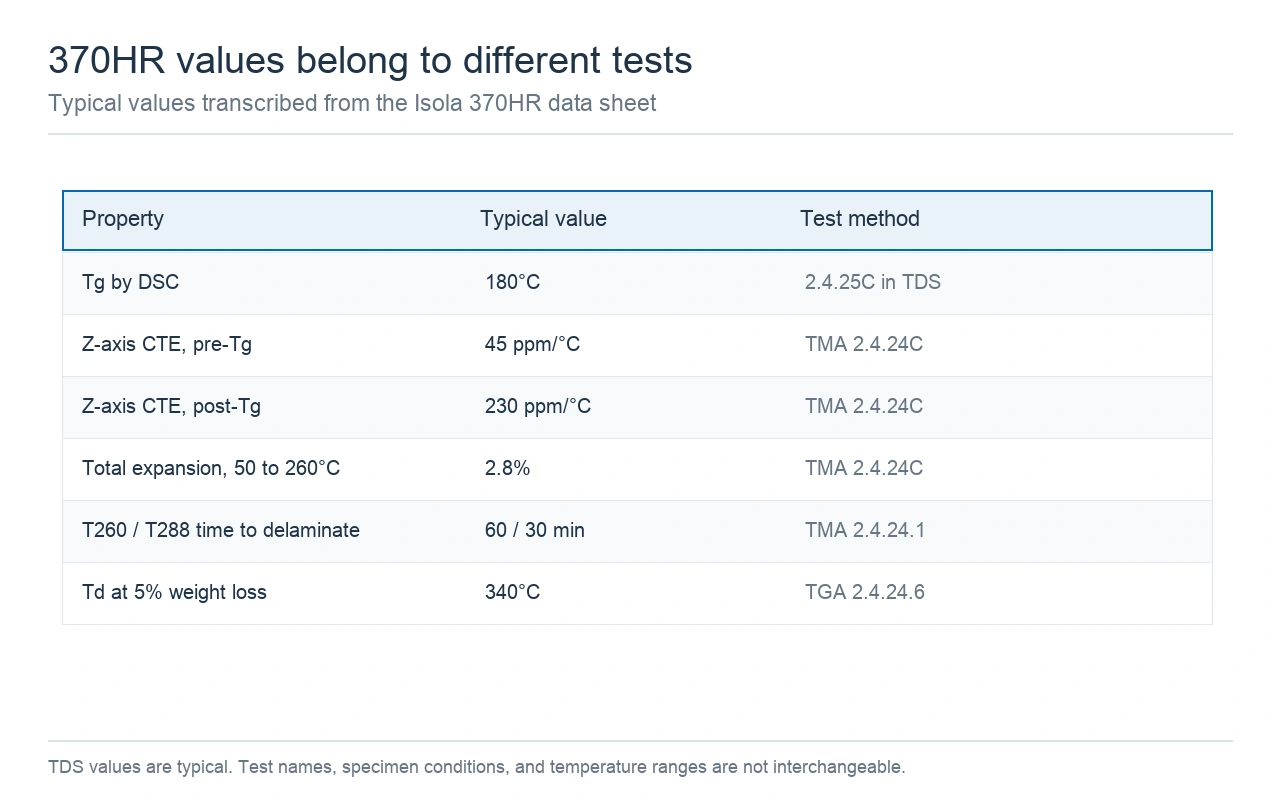The image size is (1280, 800).
Task: Select the Z-axis CTE, pre-Tg row
Action: (637, 345)
